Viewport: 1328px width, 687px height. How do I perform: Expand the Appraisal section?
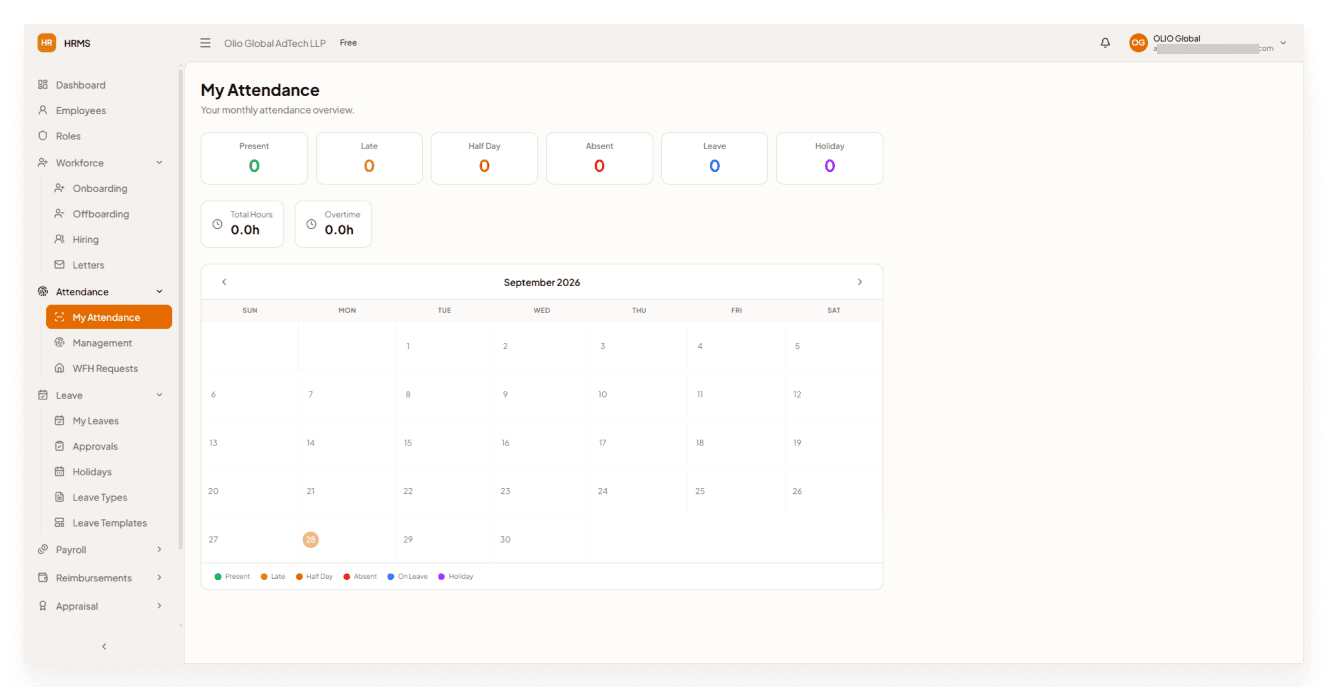[160, 606]
